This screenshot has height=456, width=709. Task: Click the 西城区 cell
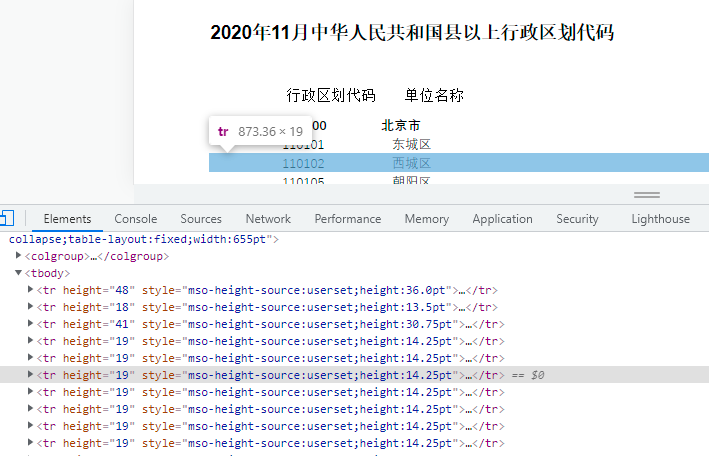pyautogui.click(x=411, y=163)
